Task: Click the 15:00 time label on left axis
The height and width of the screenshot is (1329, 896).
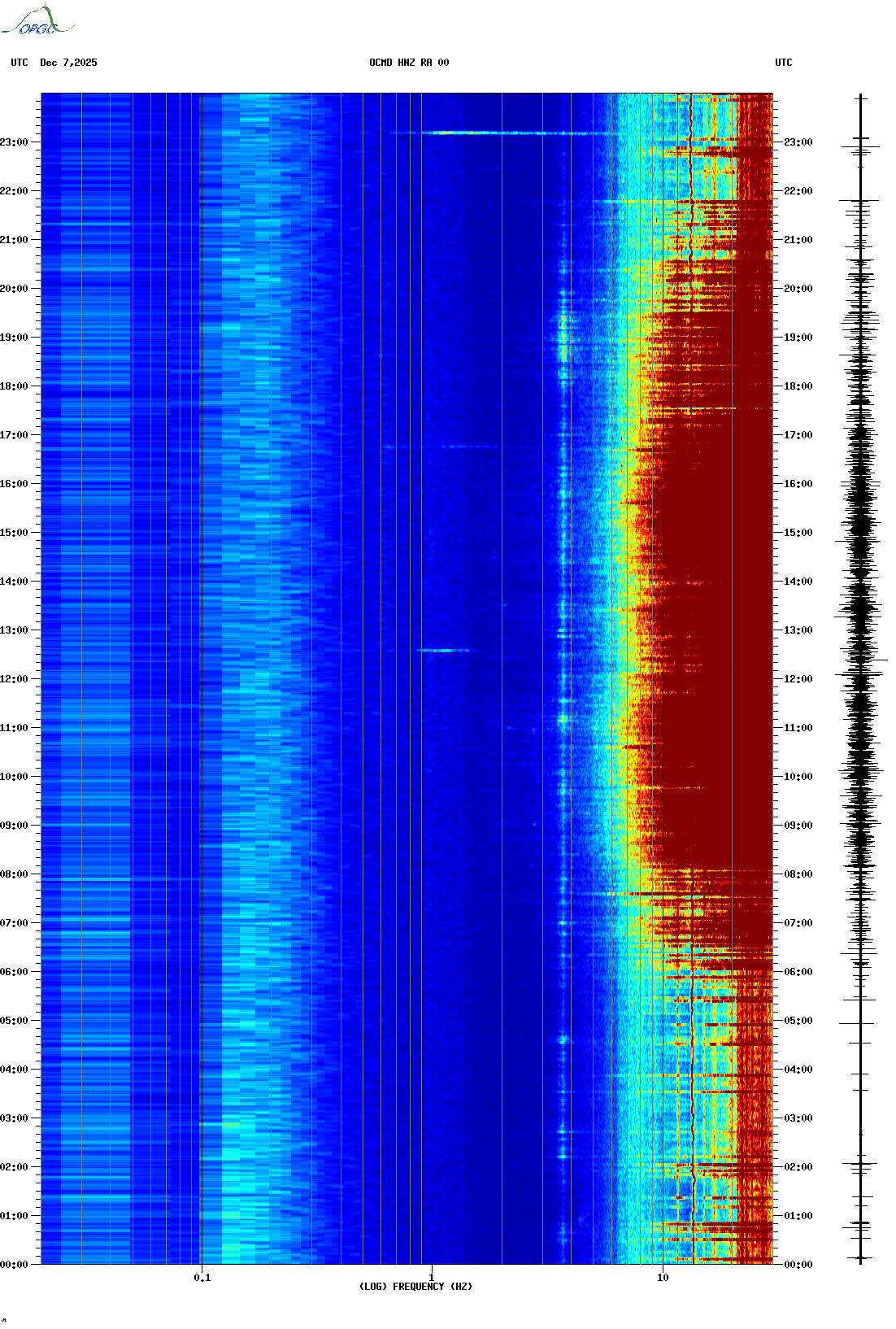Action: 15,533
